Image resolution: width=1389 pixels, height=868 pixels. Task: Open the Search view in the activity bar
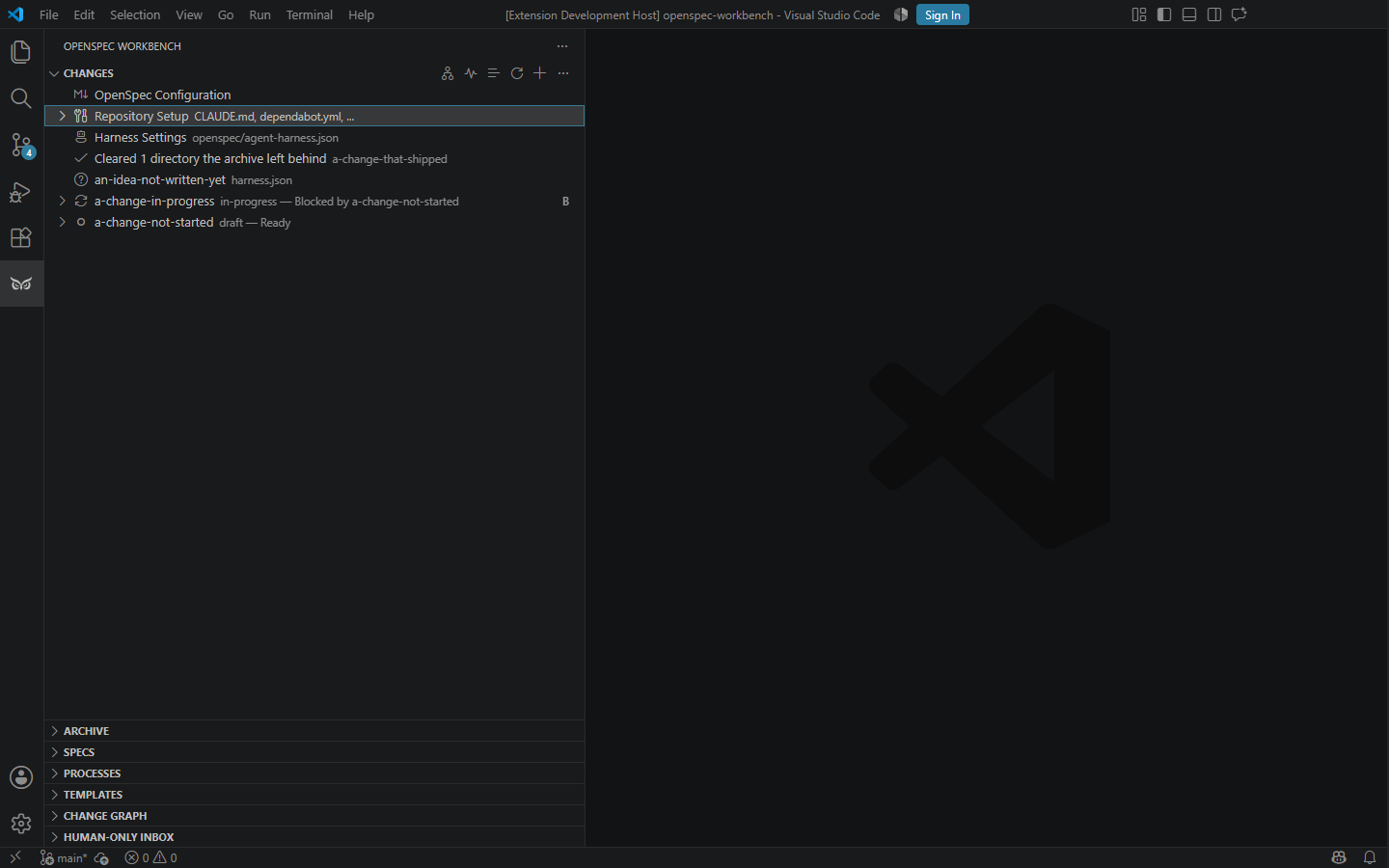coord(21,98)
